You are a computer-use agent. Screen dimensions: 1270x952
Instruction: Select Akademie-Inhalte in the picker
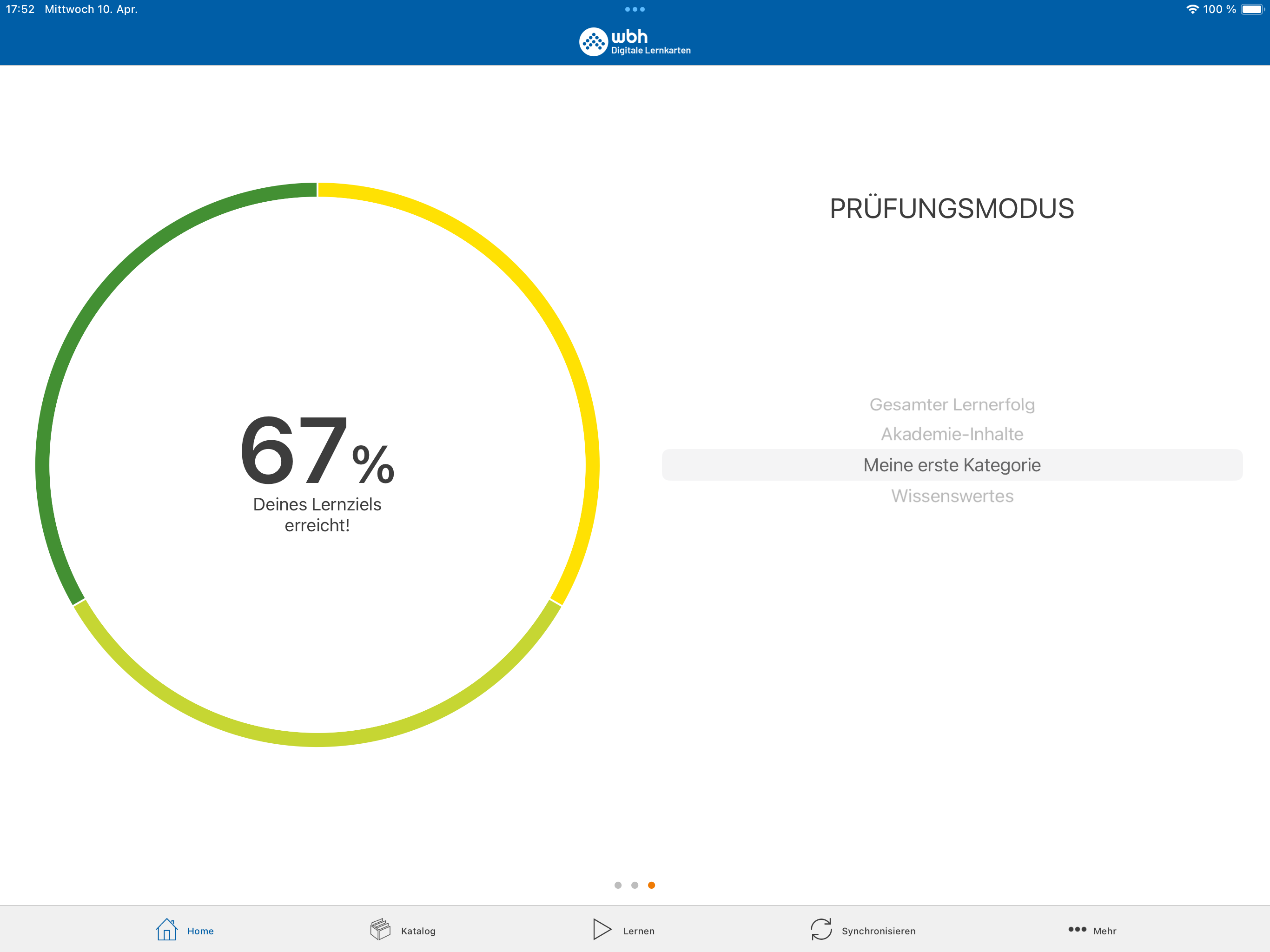point(952,434)
